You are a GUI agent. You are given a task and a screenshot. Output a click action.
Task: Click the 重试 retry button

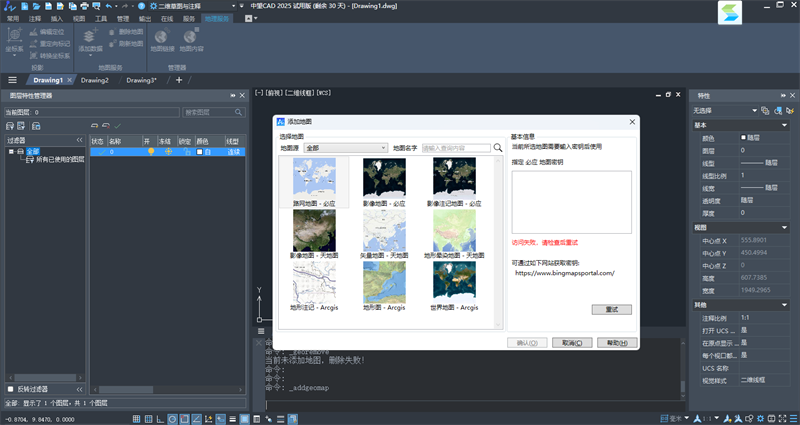point(612,310)
